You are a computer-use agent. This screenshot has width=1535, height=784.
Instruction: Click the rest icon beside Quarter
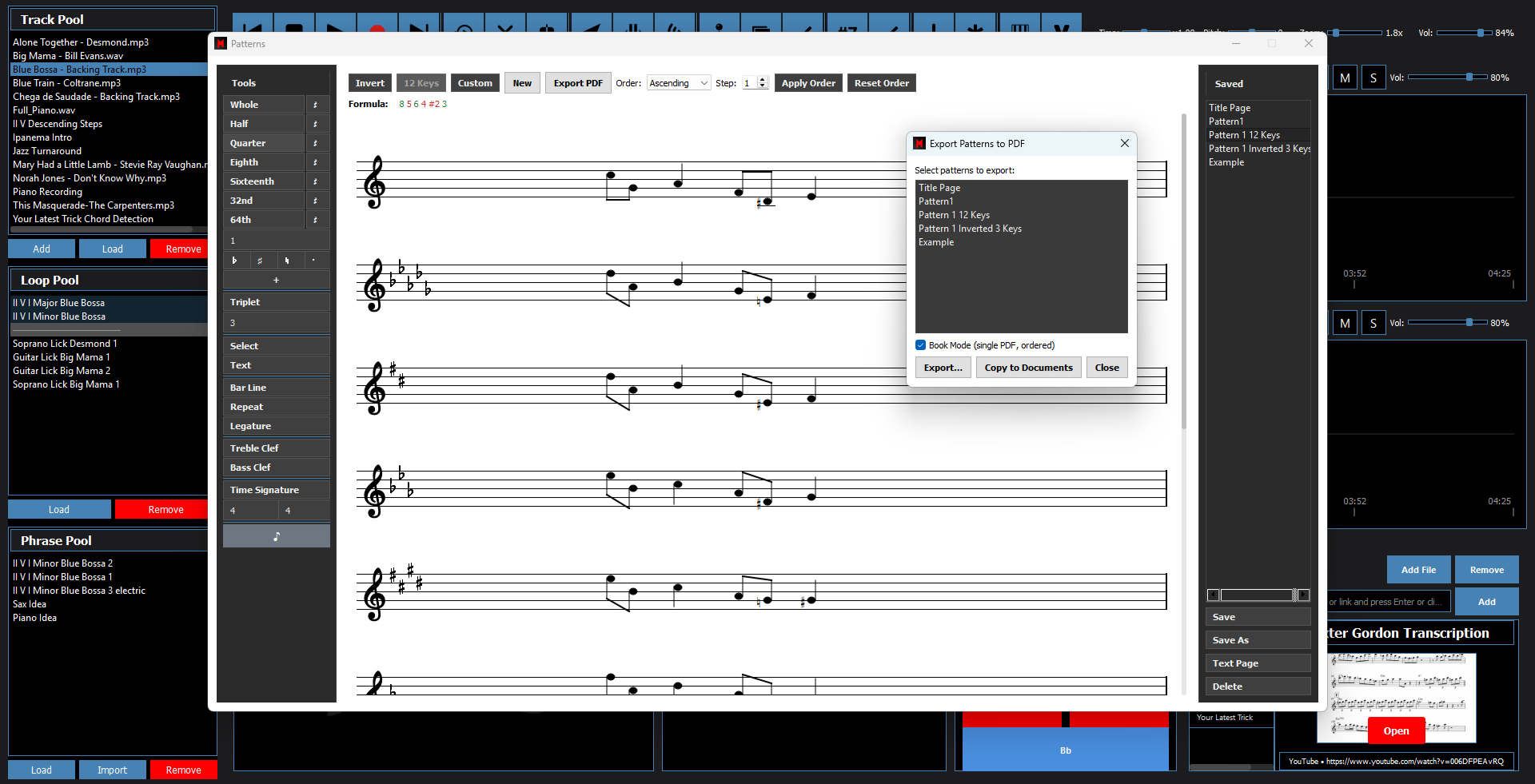point(316,143)
